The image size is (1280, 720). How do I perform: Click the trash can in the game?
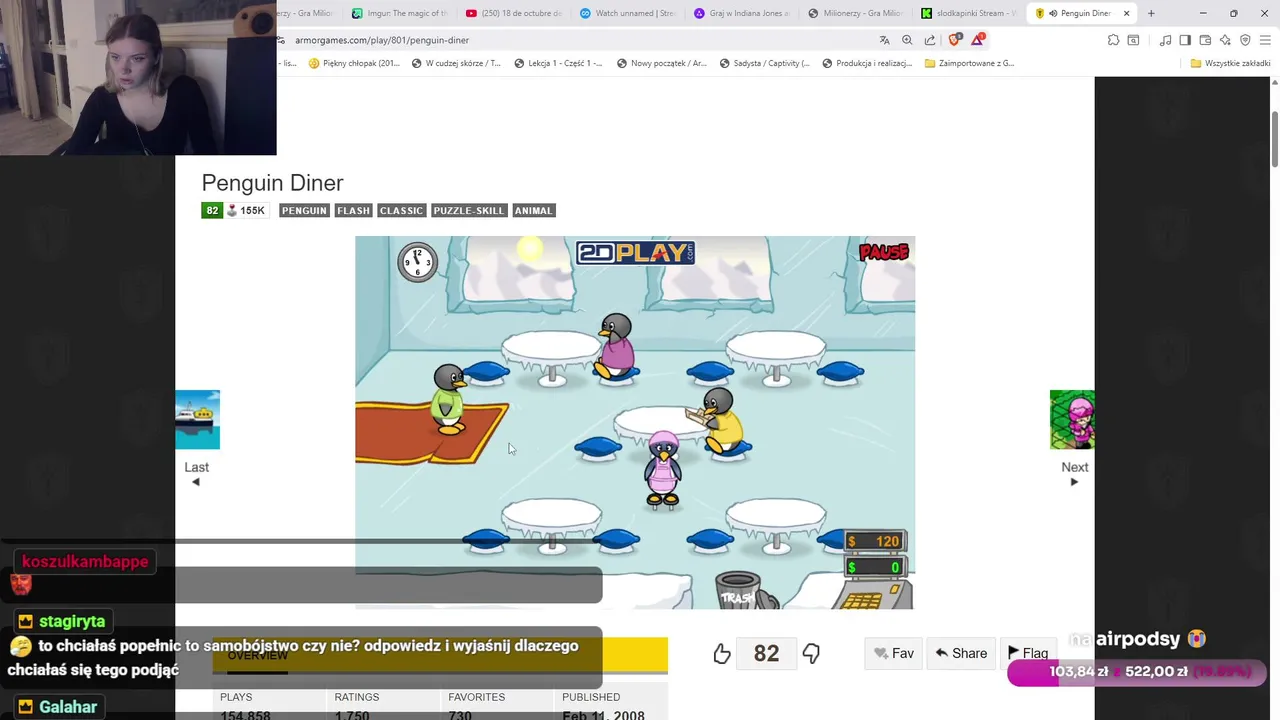pyautogui.click(x=740, y=590)
